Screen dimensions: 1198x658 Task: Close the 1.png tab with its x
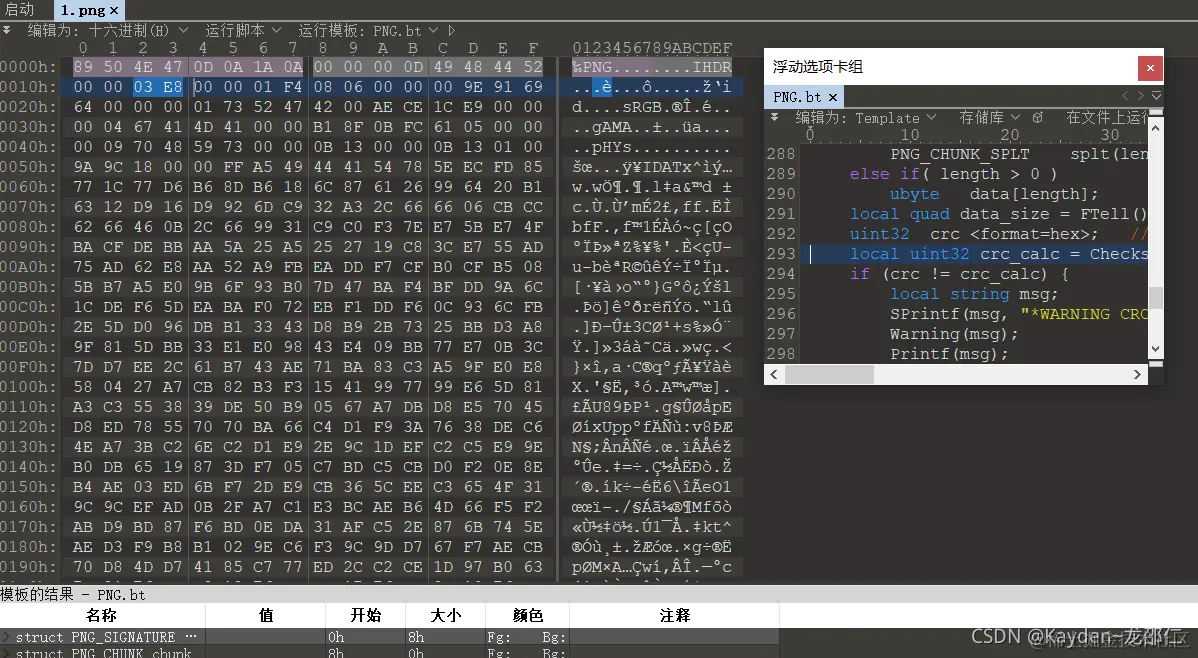tap(114, 11)
